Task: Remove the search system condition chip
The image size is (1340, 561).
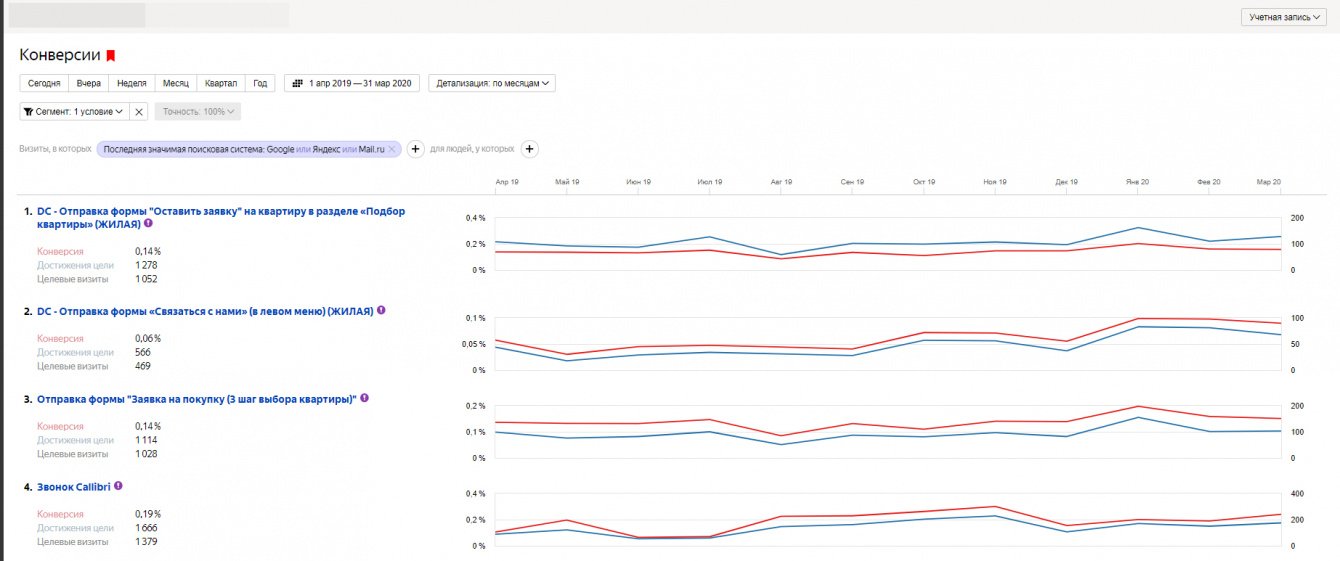Action: (393, 149)
